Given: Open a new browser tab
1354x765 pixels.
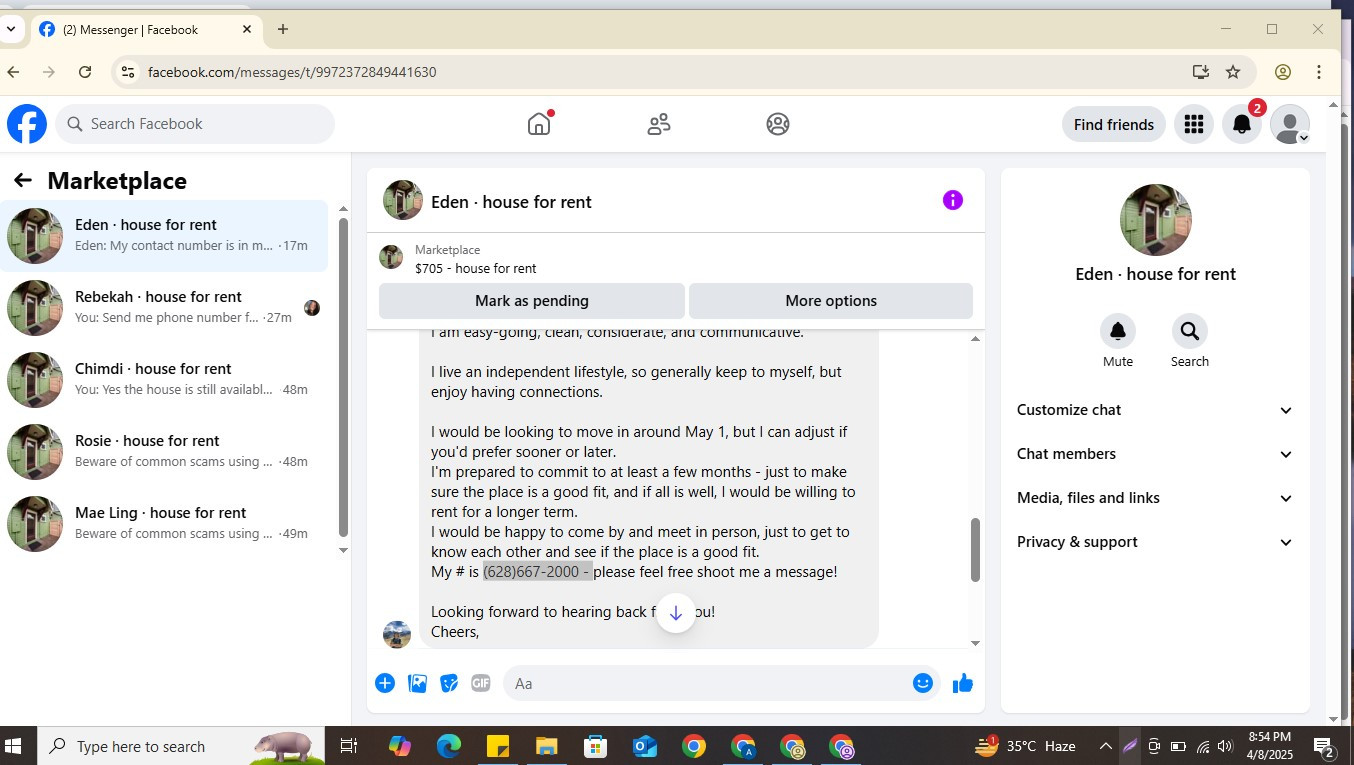Looking at the screenshot, I should 283,29.
